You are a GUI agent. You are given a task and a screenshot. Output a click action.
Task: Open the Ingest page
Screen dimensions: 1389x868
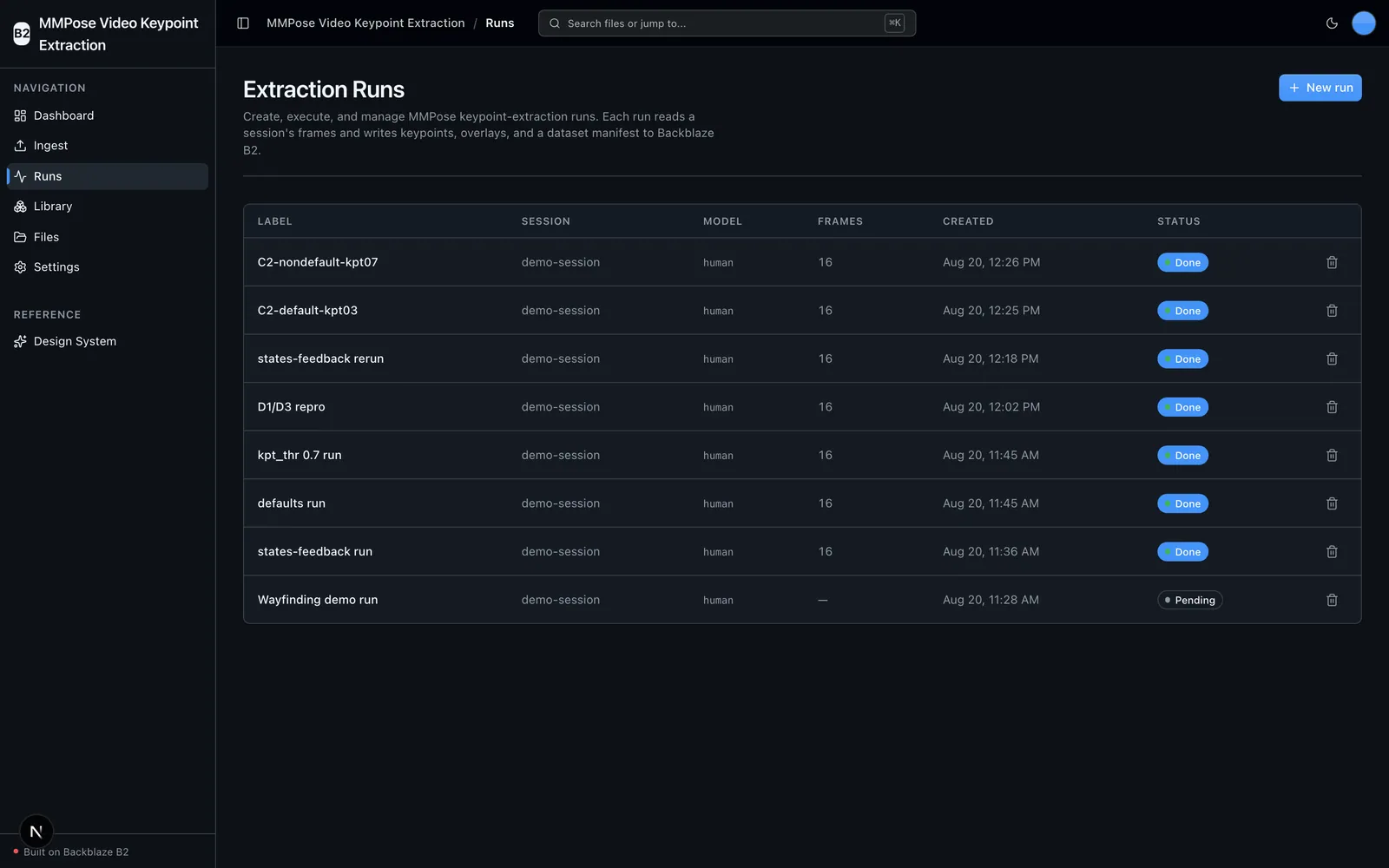click(x=108, y=146)
